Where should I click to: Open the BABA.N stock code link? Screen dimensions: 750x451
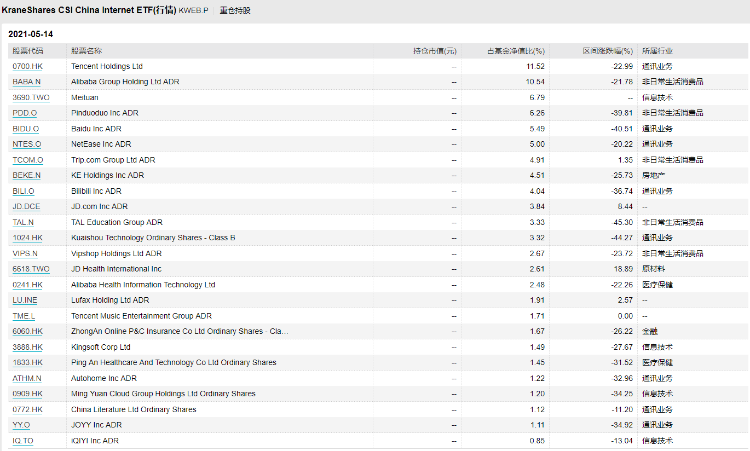click(26, 82)
